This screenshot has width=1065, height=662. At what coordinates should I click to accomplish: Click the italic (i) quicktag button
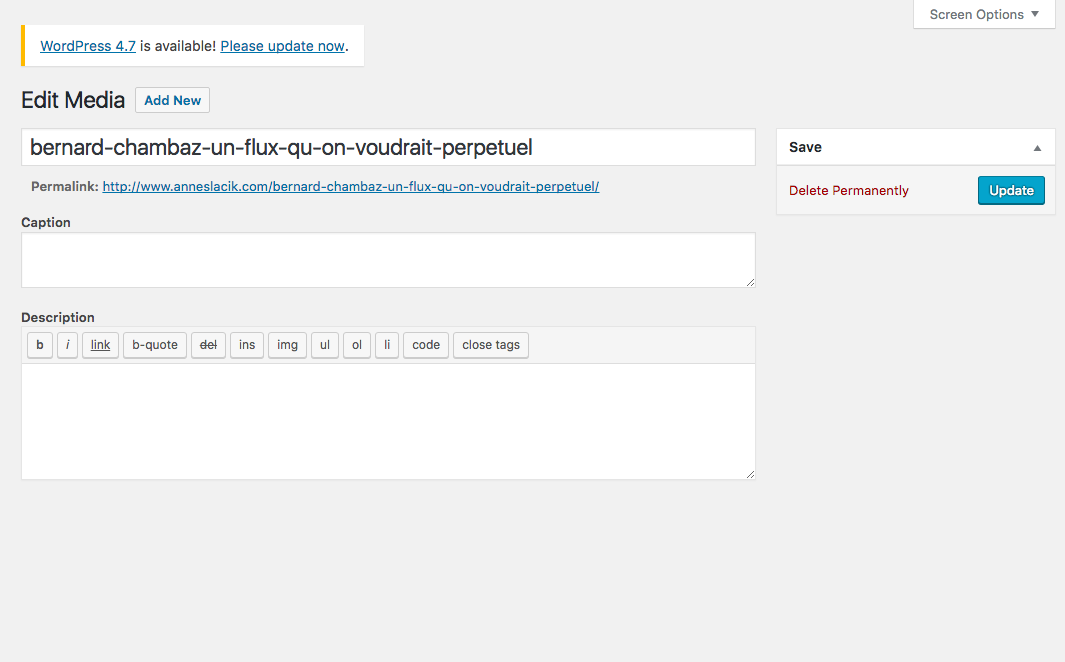point(67,345)
